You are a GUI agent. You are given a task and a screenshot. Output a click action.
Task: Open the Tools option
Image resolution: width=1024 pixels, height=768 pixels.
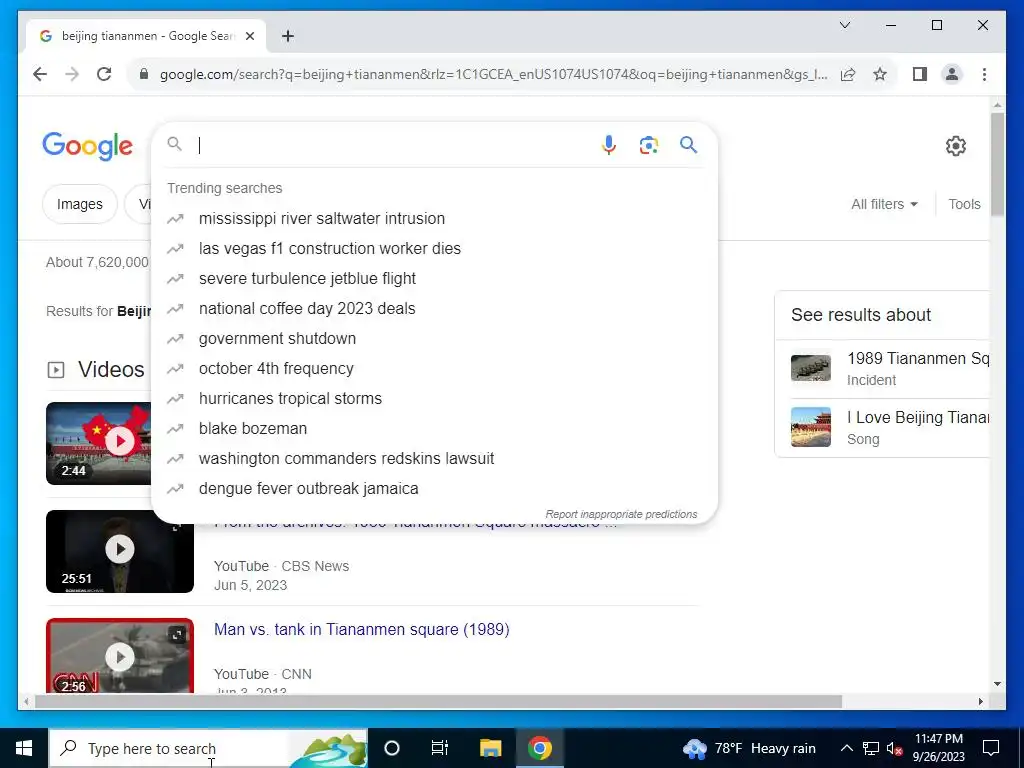(x=964, y=204)
